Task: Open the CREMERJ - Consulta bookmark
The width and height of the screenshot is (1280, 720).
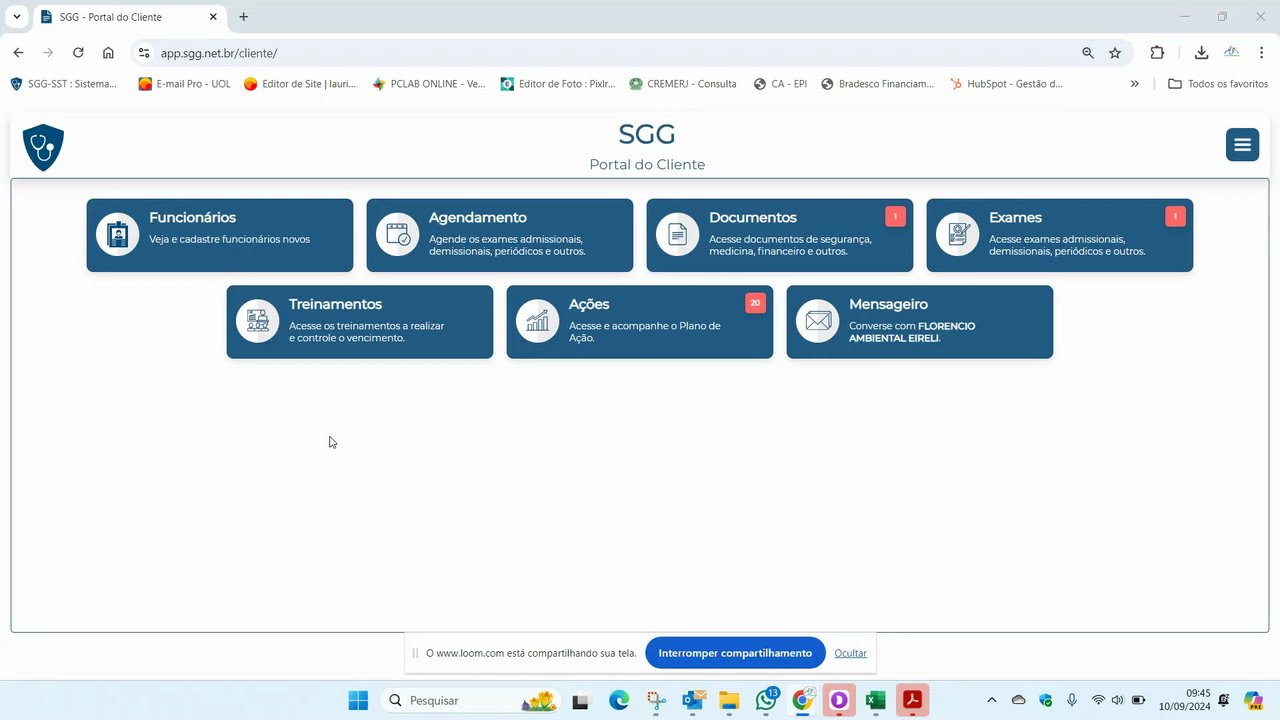Action: click(x=683, y=84)
